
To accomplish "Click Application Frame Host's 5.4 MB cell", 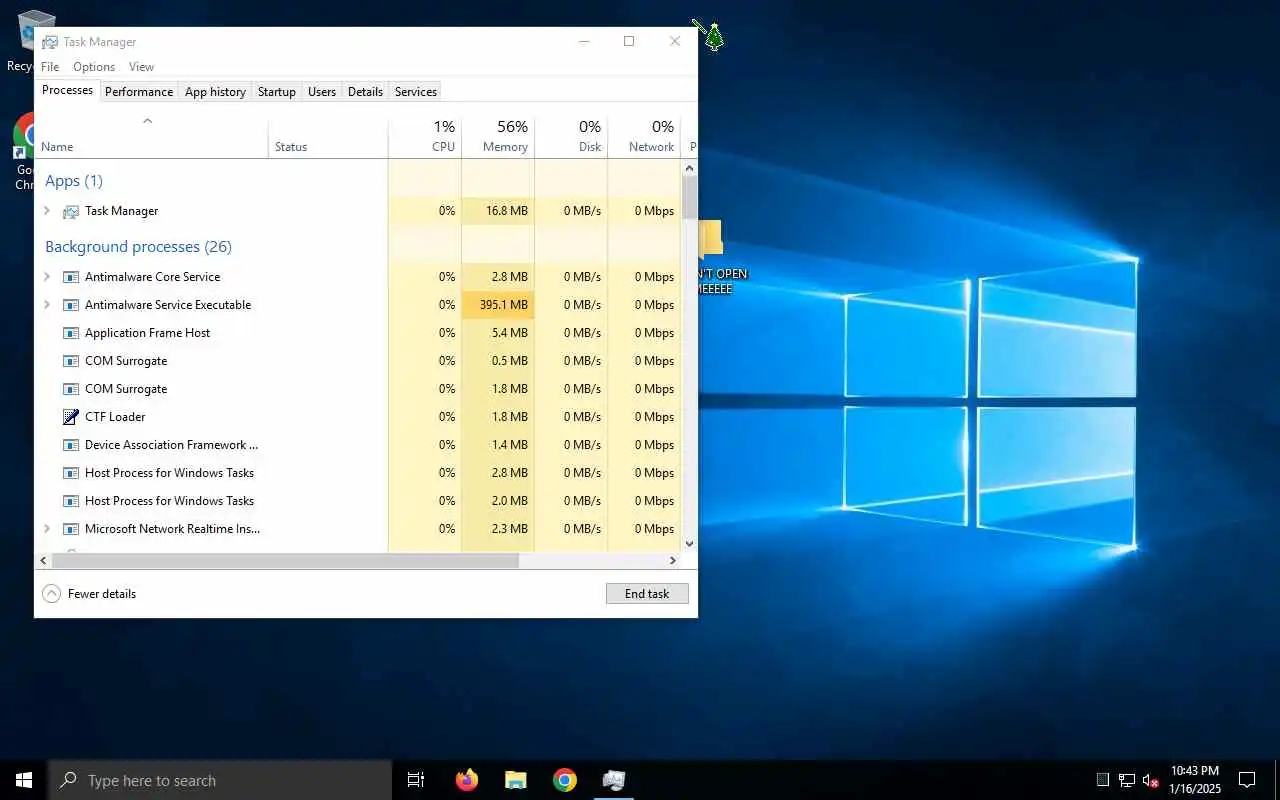I will tap(498, 333).
